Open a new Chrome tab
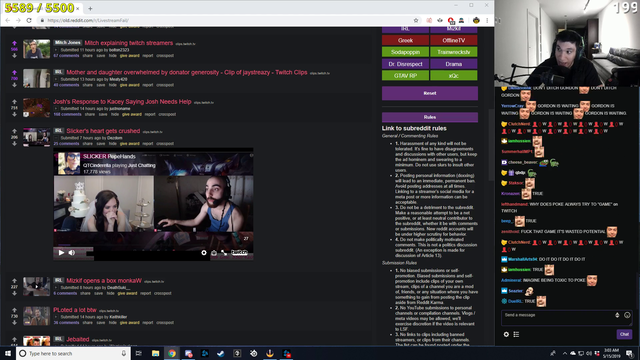Image resolution: width=640 pixels, height=360 pixels. [90, 8]
